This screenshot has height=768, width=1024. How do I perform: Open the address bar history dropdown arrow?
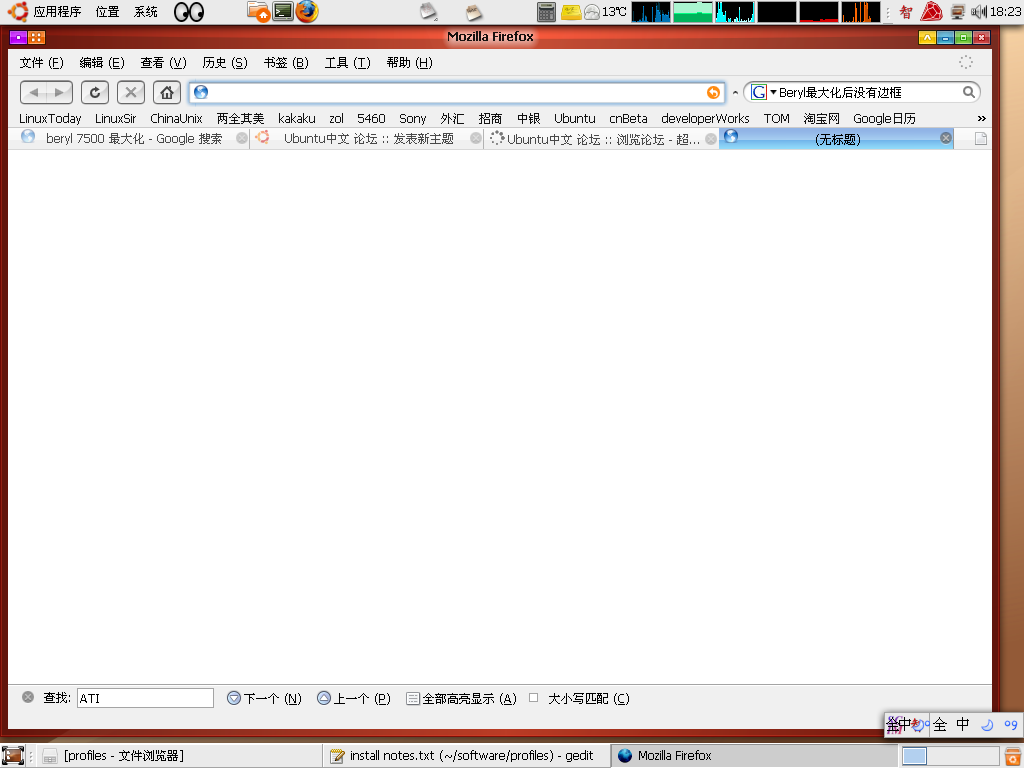point(735,93)
